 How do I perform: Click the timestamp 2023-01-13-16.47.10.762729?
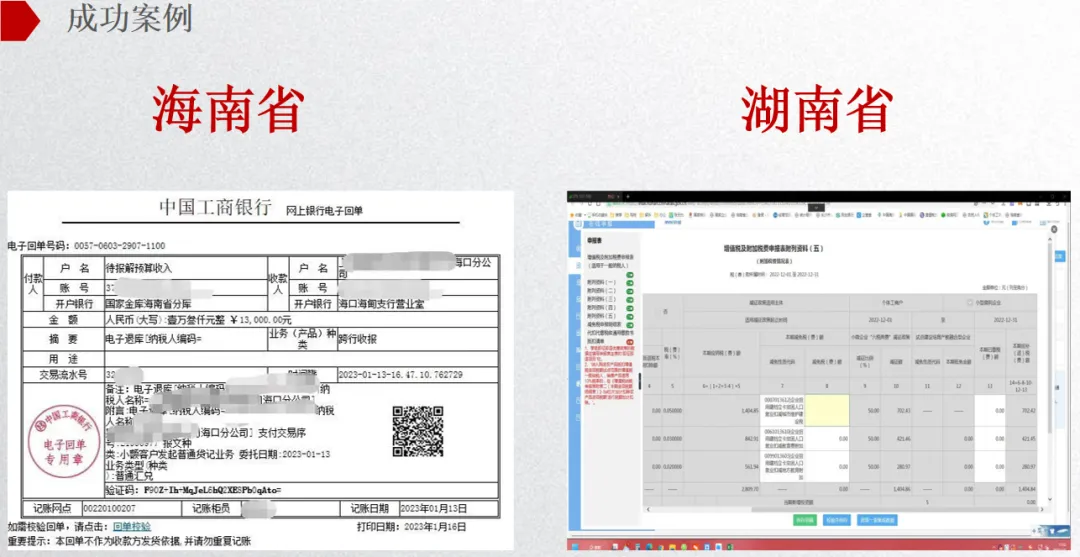tap(400, 375)
